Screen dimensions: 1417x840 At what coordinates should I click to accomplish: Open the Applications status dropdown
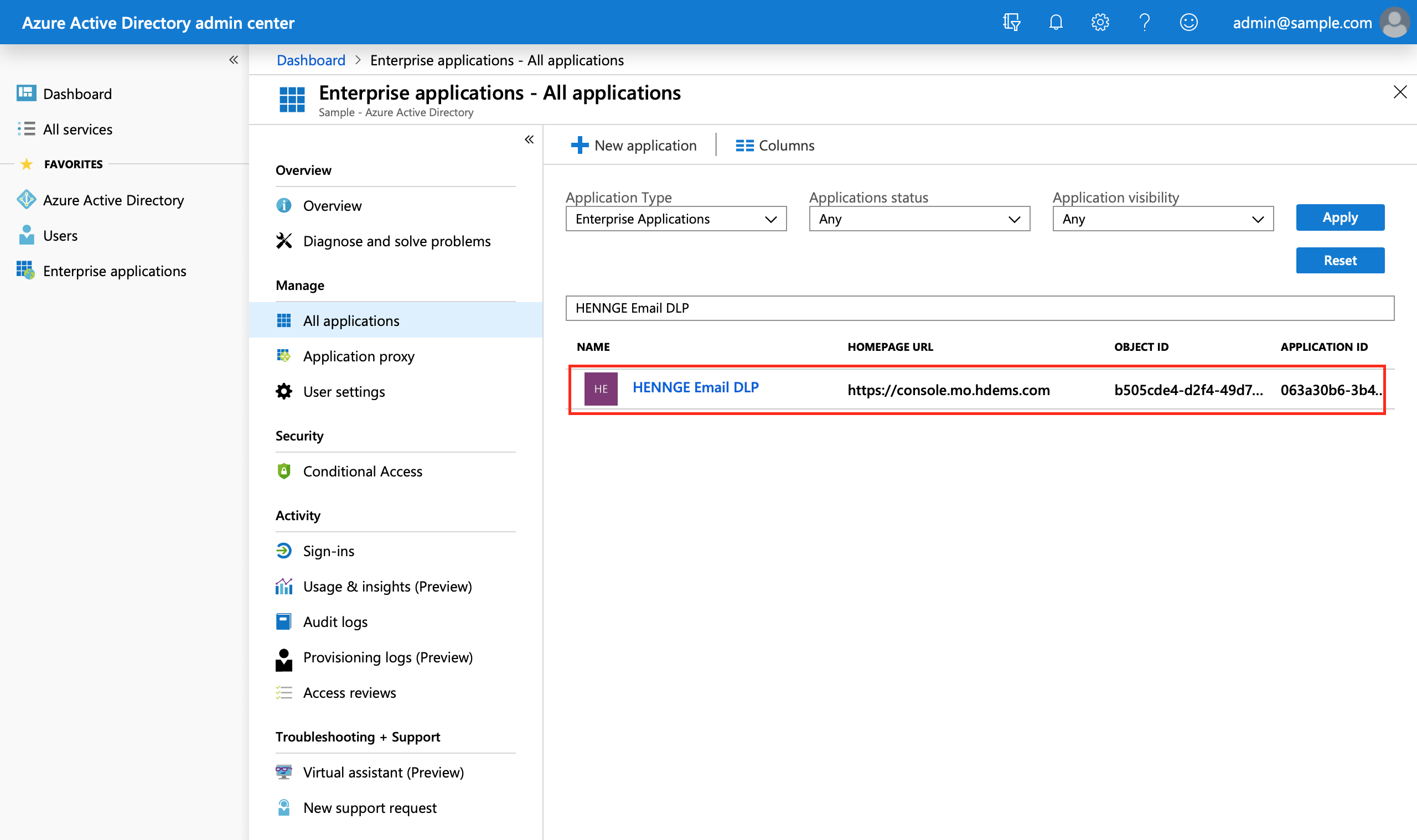[x=919, y=219]
